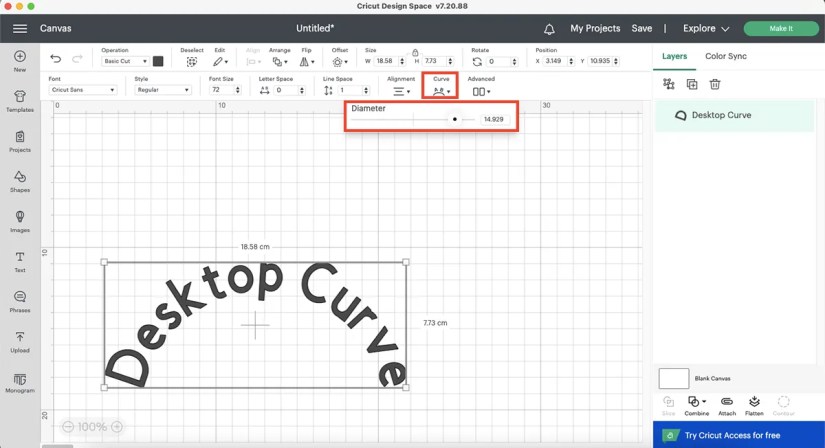
Task: Click the Line Space field
Action: 349,90
